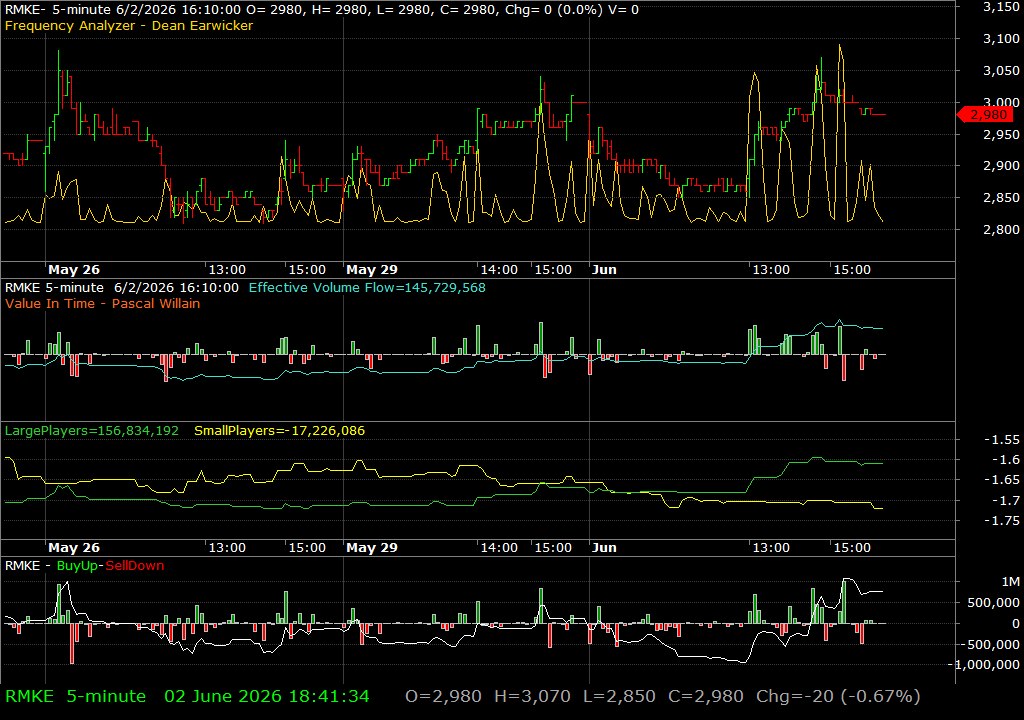Click the red 2,980 current price marker
The width and height of the screenshot is (1024, 720).
click(984, 115)
